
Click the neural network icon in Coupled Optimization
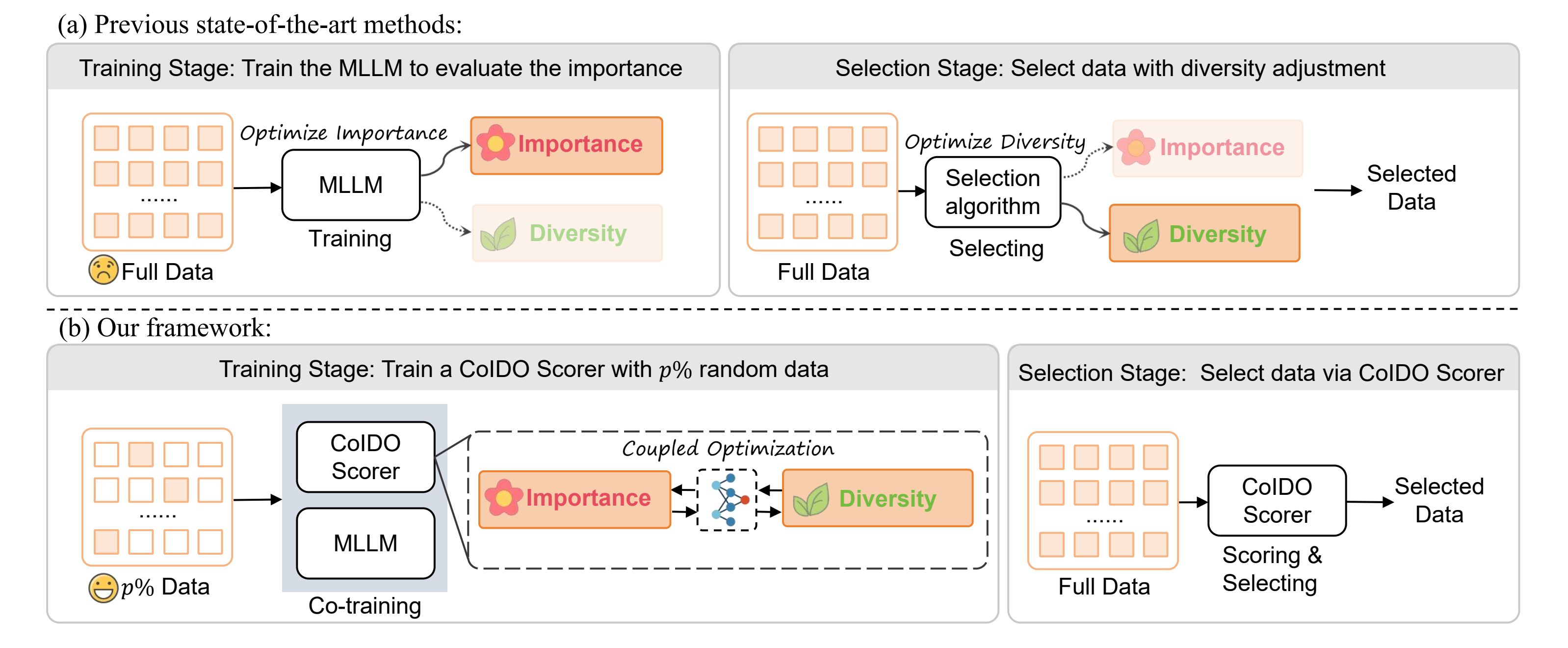(x=728, y=500)
